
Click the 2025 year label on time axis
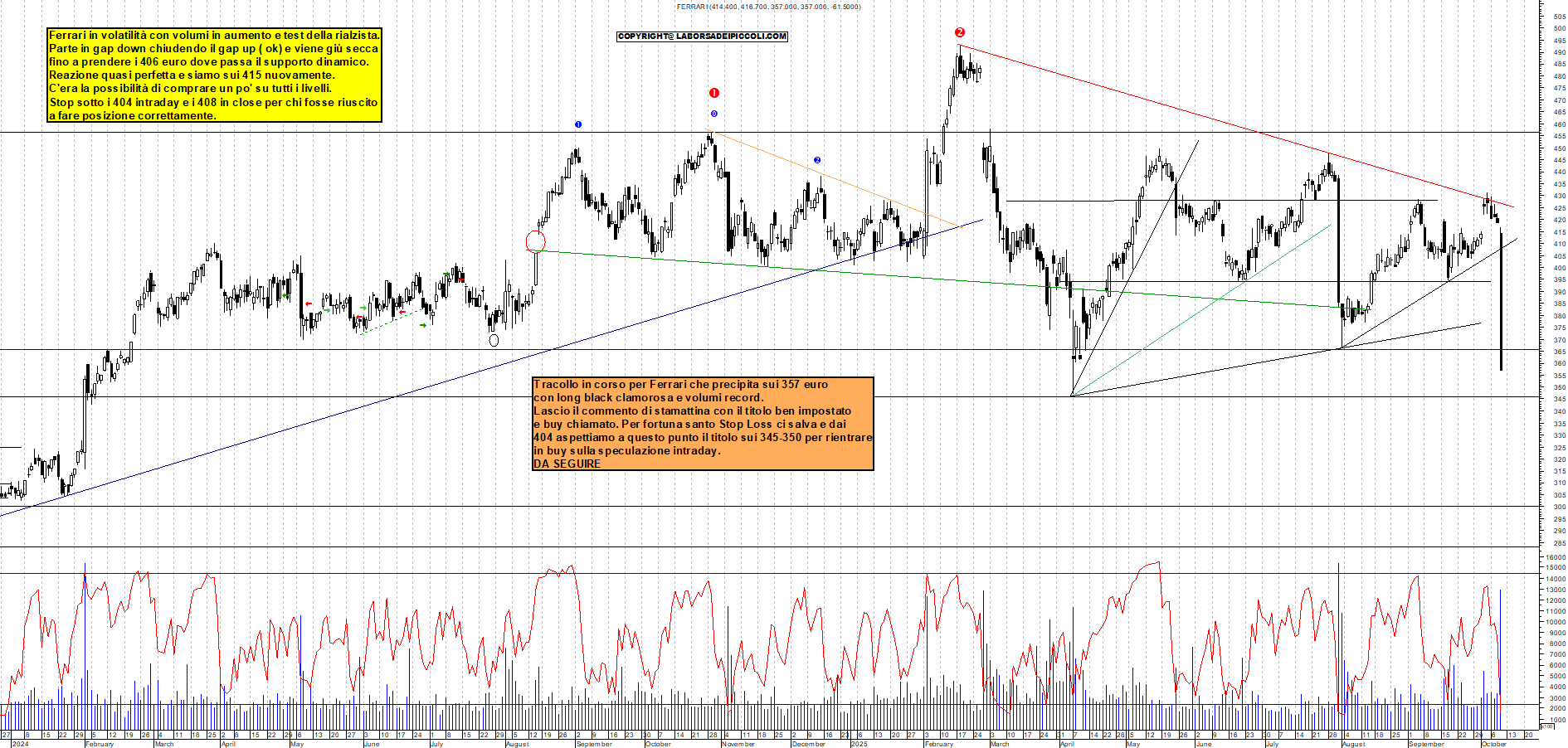tap(859, 744)
